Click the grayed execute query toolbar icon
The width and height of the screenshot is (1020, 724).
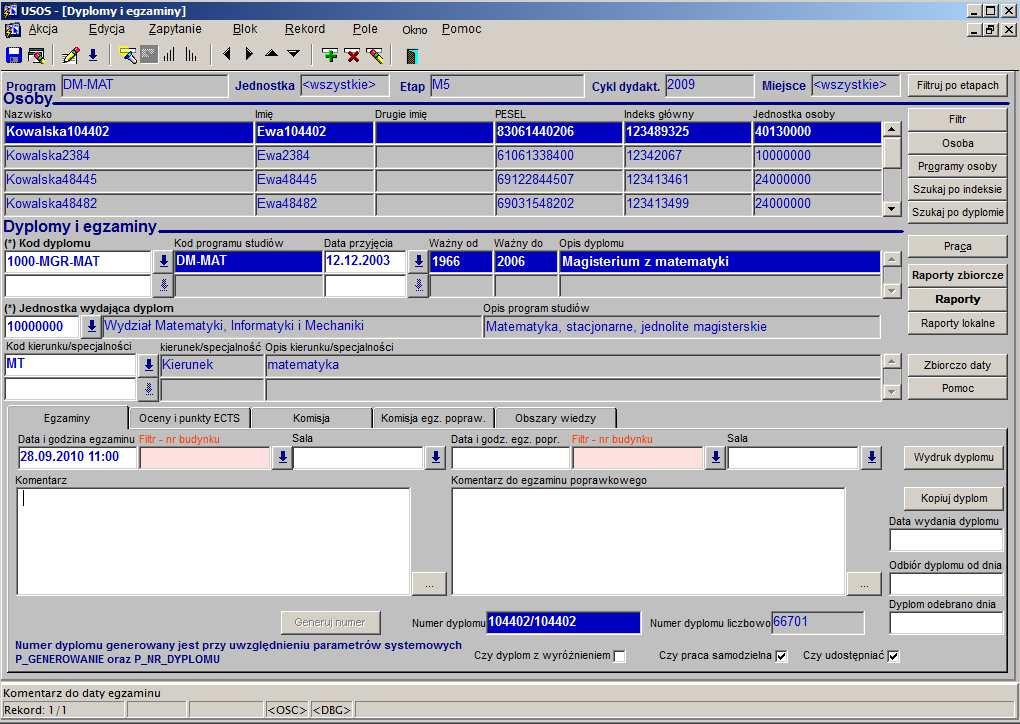pos(149,55)
